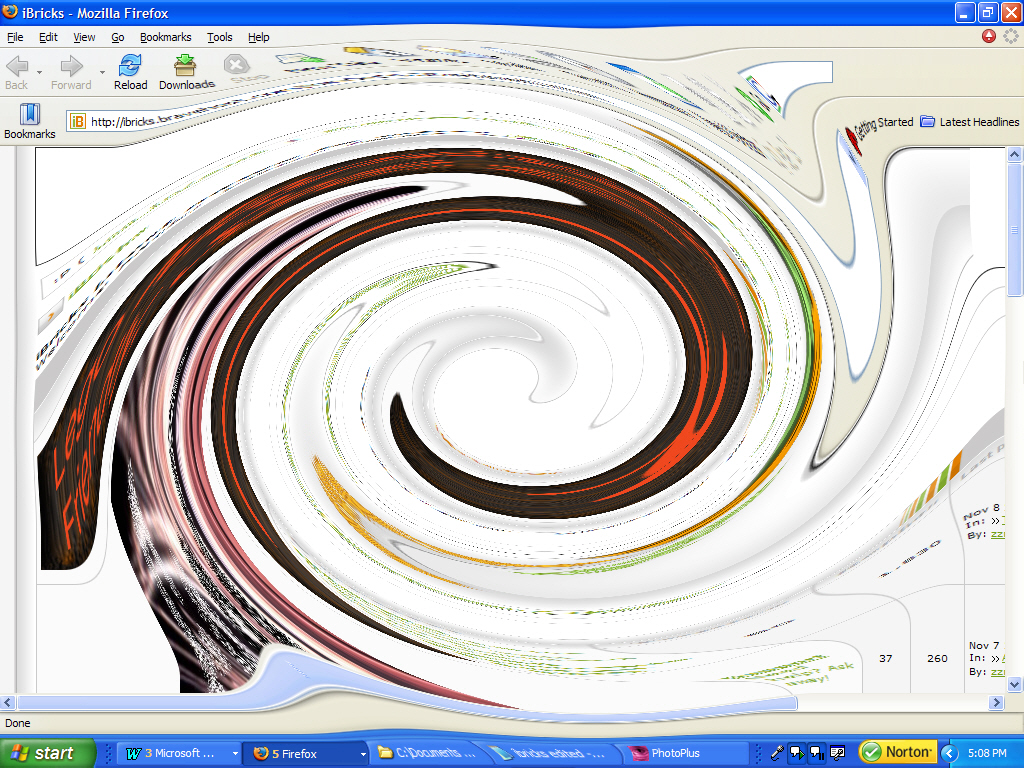This screenshot has width=1024, height=768.
Task: Click the Nov 7 date text
Action: (x=984, y=645)
